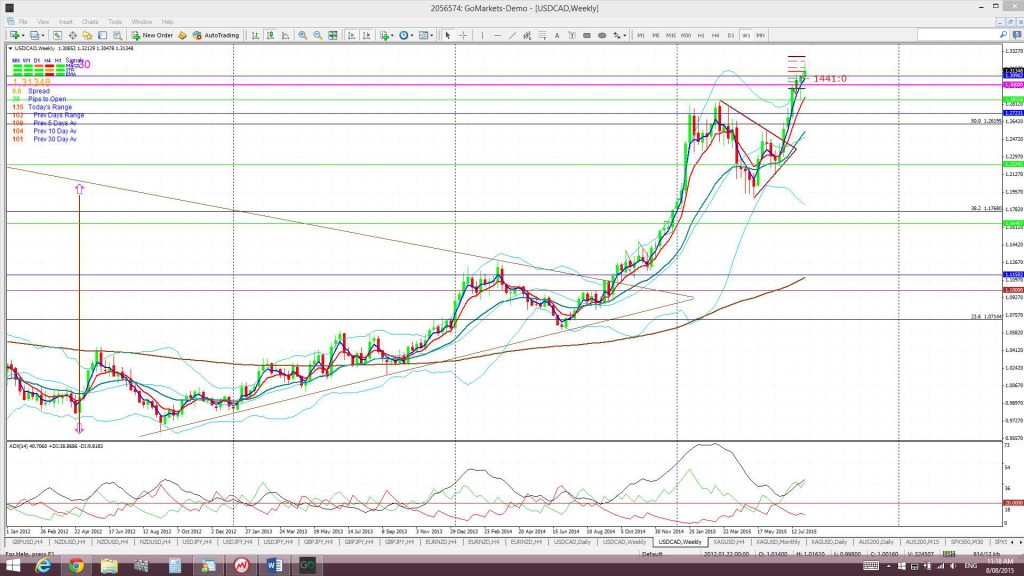The width and height of the screenshot is (1024, 576).
Task: Switch chart to line chart
Action: point(285,35)
